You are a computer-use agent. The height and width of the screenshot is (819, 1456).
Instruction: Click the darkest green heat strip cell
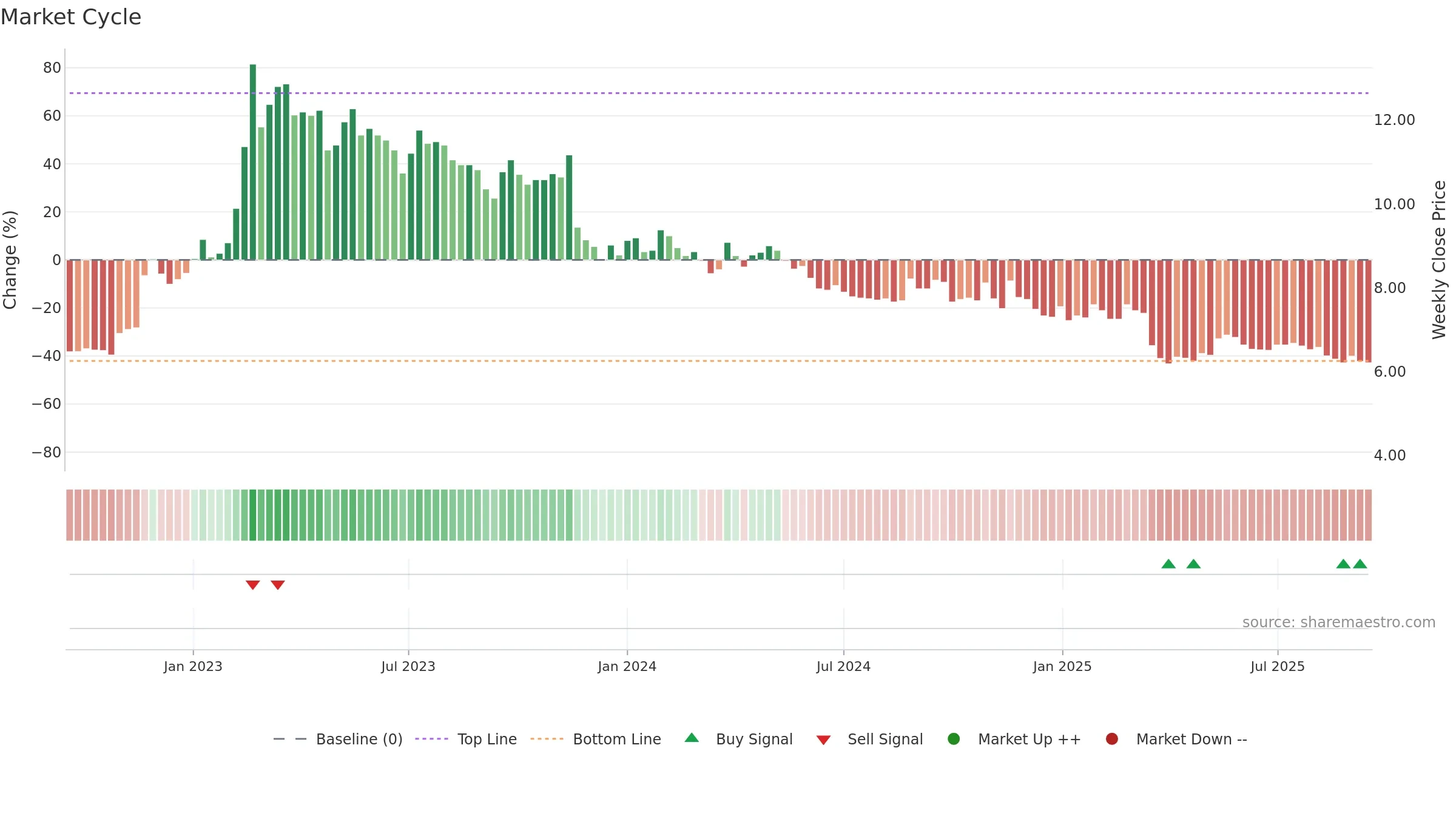[x=253, y=515]
